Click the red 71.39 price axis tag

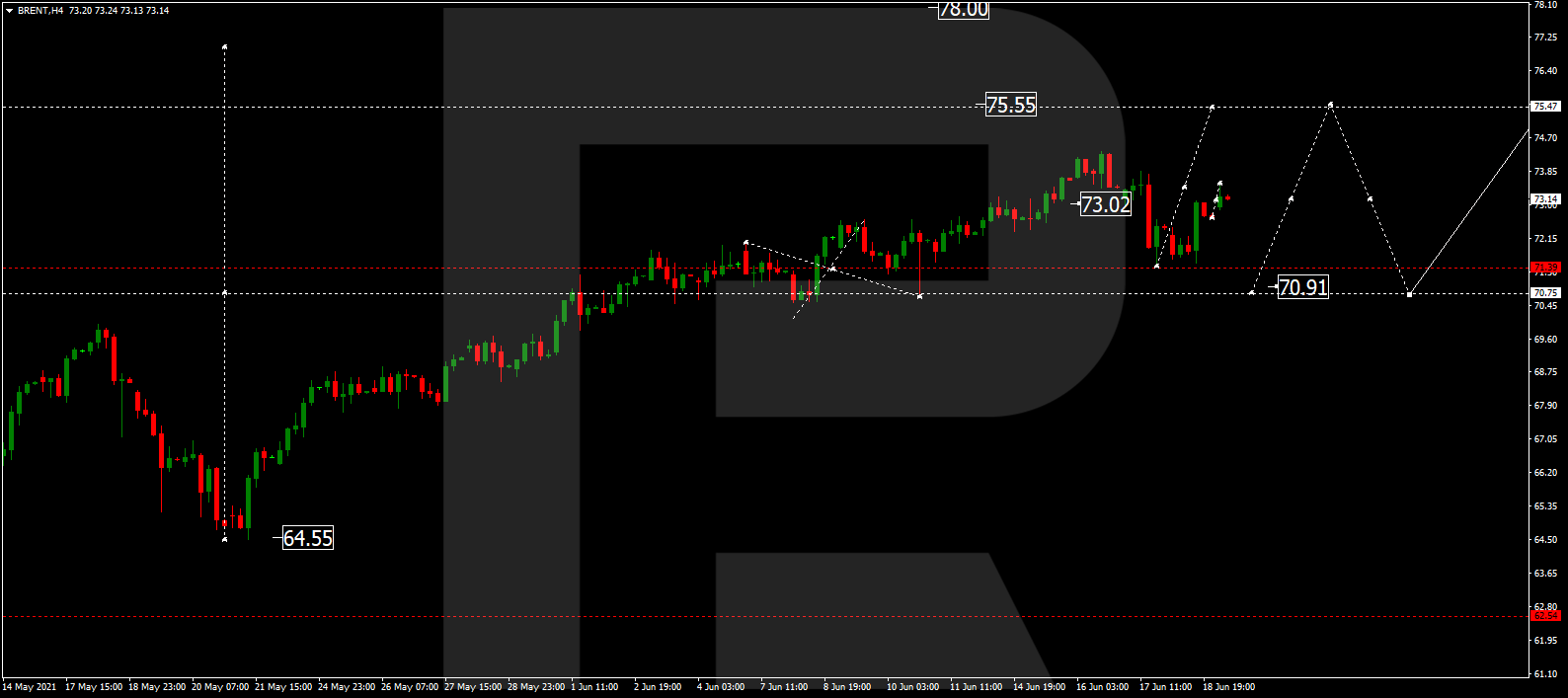coord(1545,268)
